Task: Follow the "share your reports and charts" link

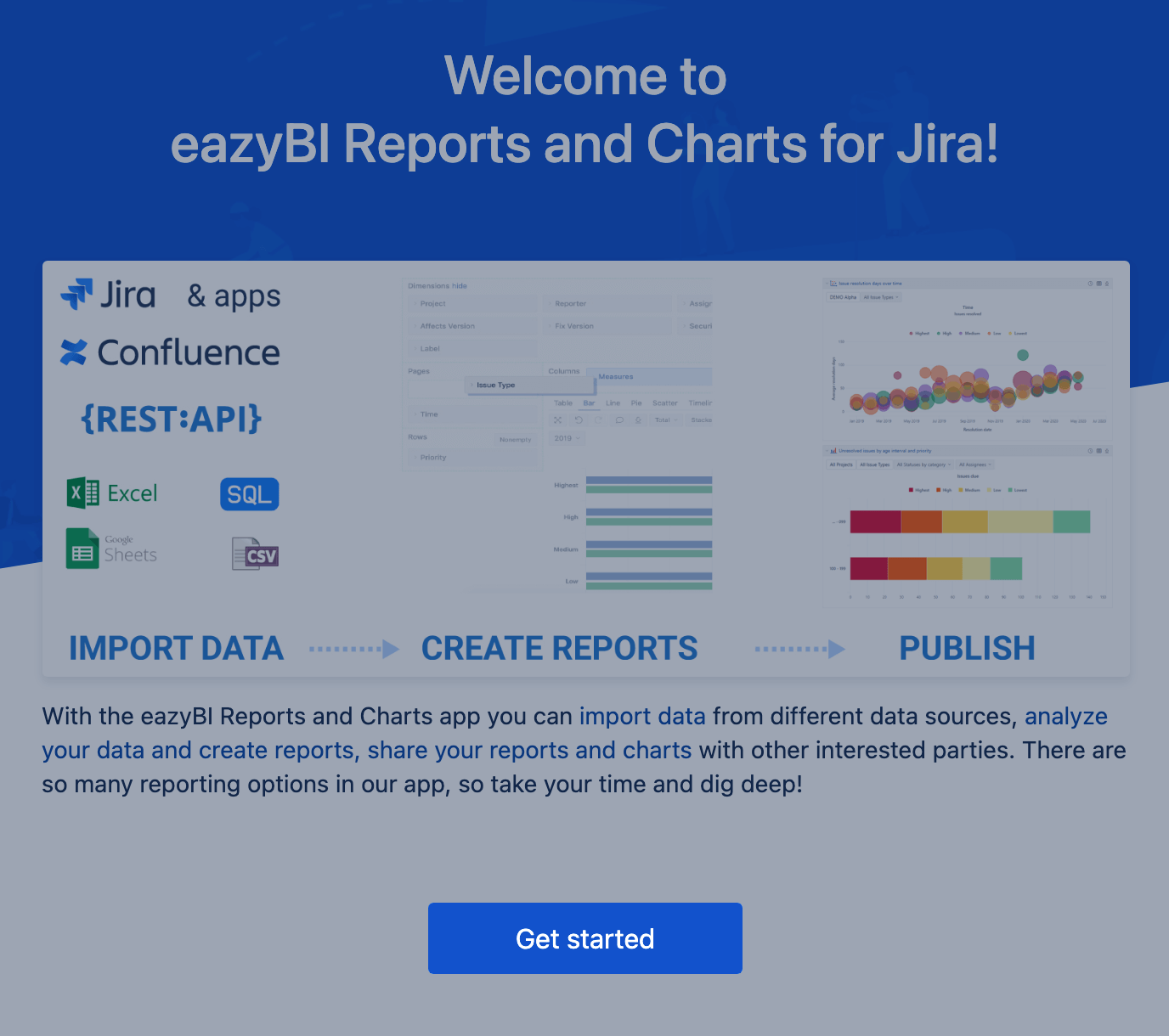Action: 529,751
